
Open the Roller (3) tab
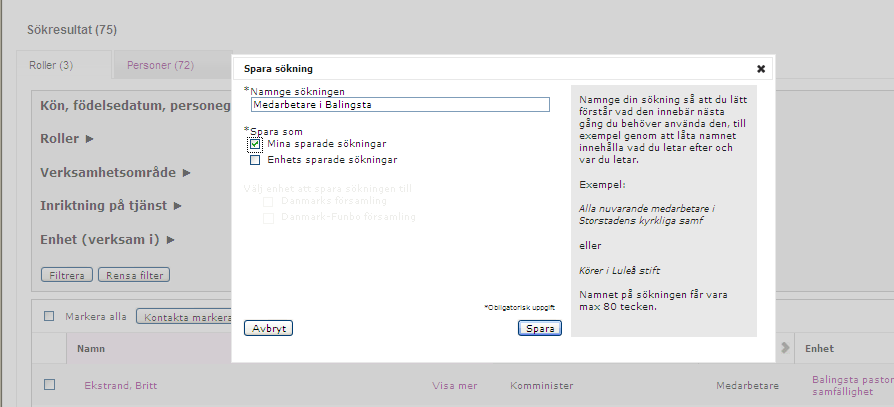(51, 65)
